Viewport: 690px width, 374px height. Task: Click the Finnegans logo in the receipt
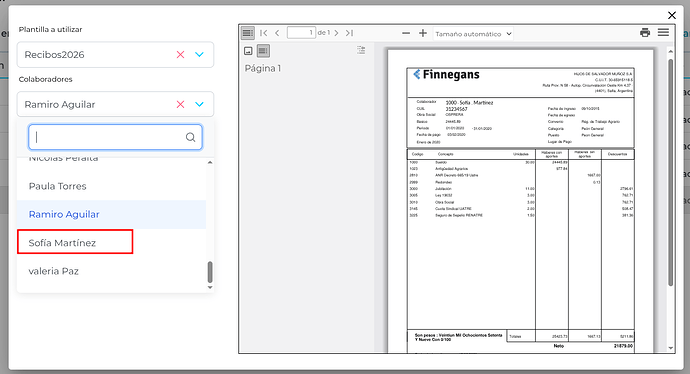[x=446, y=74]
